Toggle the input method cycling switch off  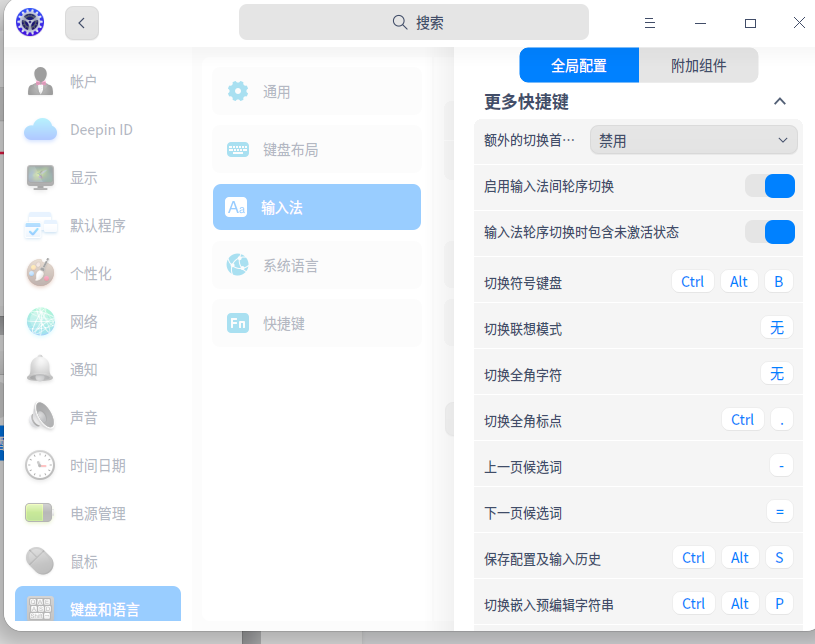[770, 186]
